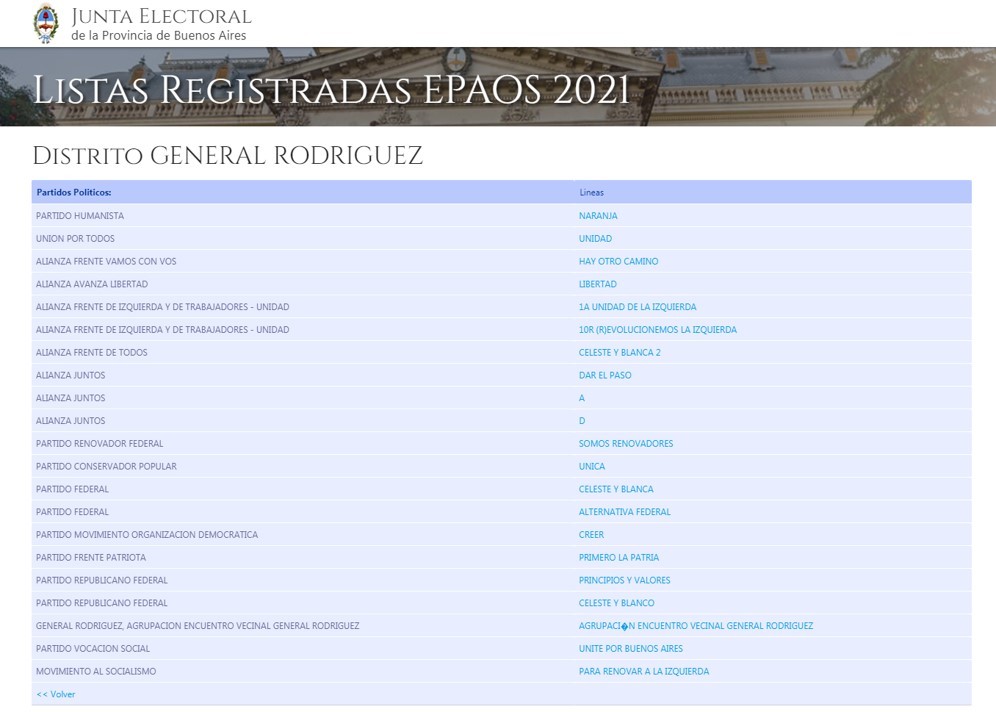The image size is (996, 712).
Task: Click the CREER list link
Action: [x=591, y=535]
